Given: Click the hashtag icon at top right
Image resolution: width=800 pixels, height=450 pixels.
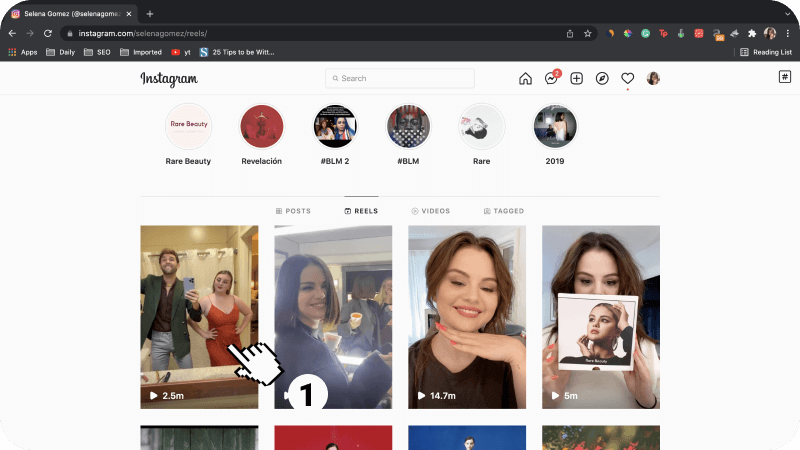Looking at the screenshot, I should pos(785,77).
